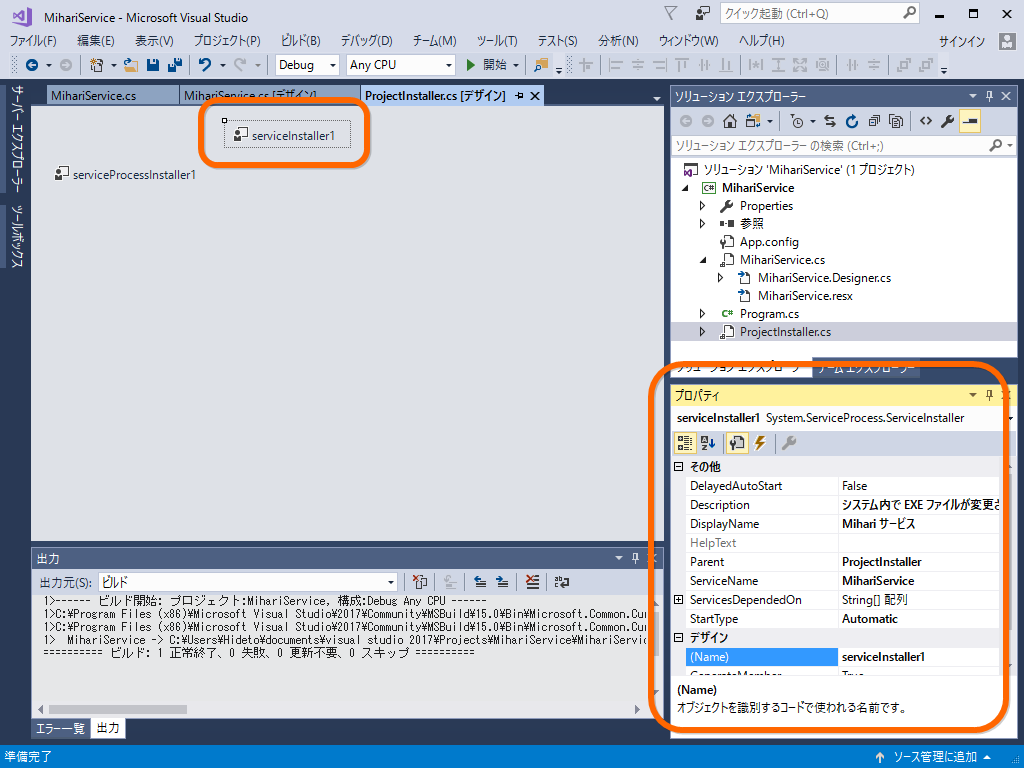The image size is (1024, 768).
Task: Select the serviceInstaller1 component
Action: (x=287, y=135)
